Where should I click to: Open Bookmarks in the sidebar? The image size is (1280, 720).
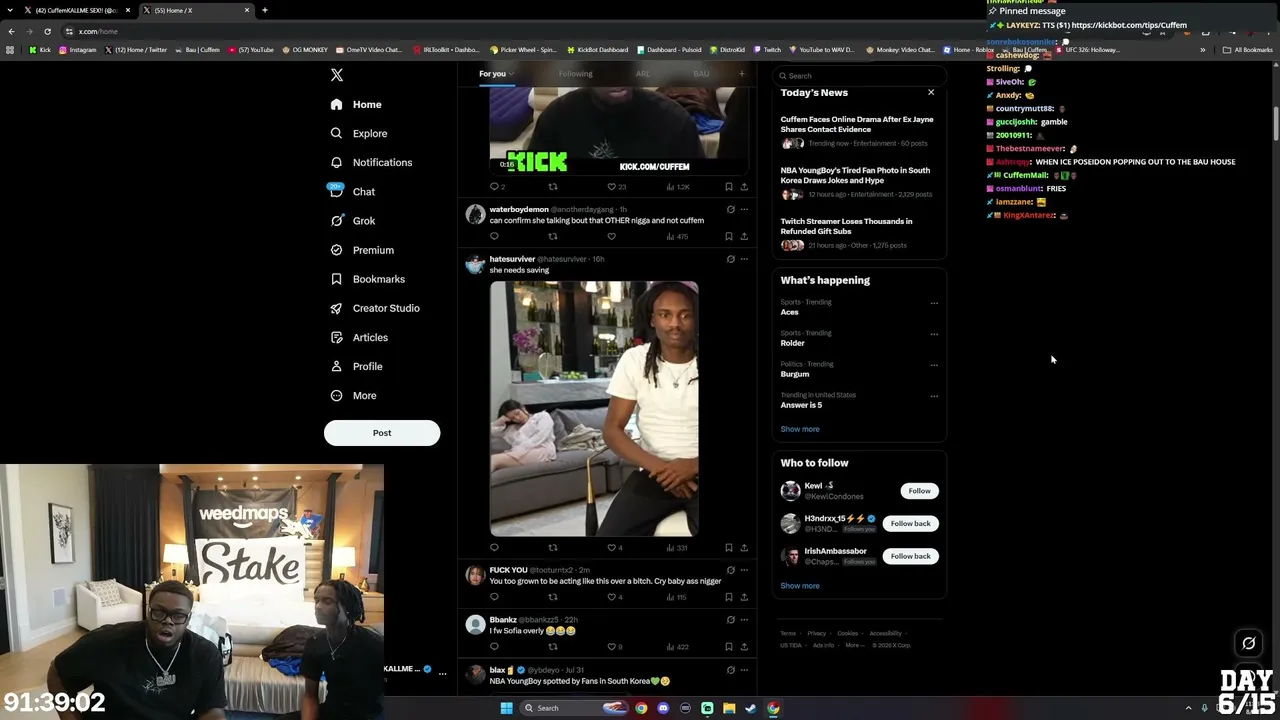pyautogui.click(x=367, y=279)
